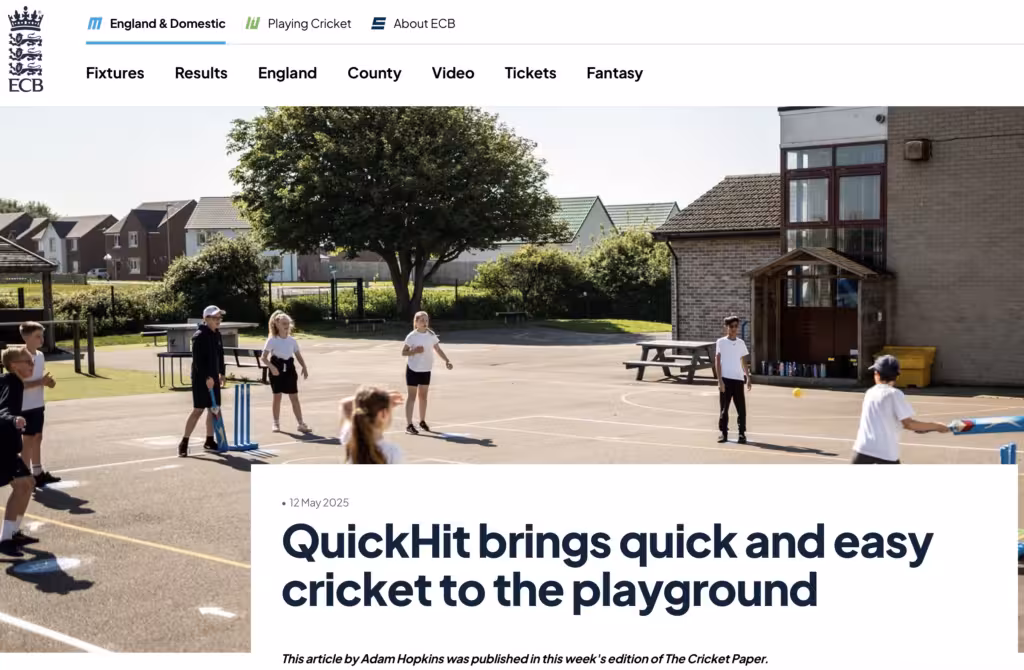Open the Video section
This screenshot has height=670, width=1024.
point(453,73)
